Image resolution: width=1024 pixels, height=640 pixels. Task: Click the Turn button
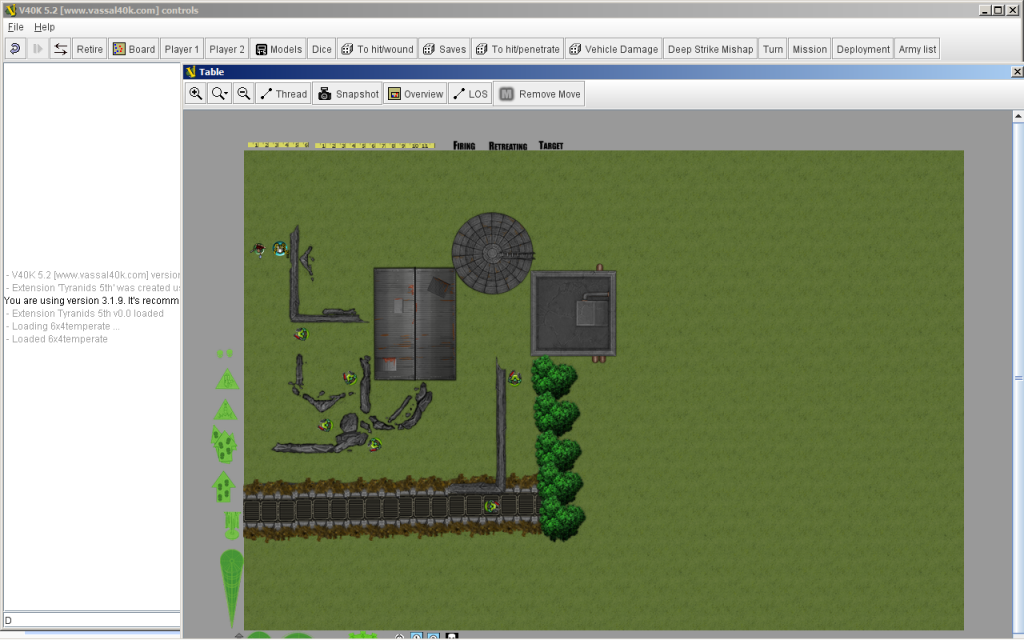pyautogui.click(x=773, y=49)
